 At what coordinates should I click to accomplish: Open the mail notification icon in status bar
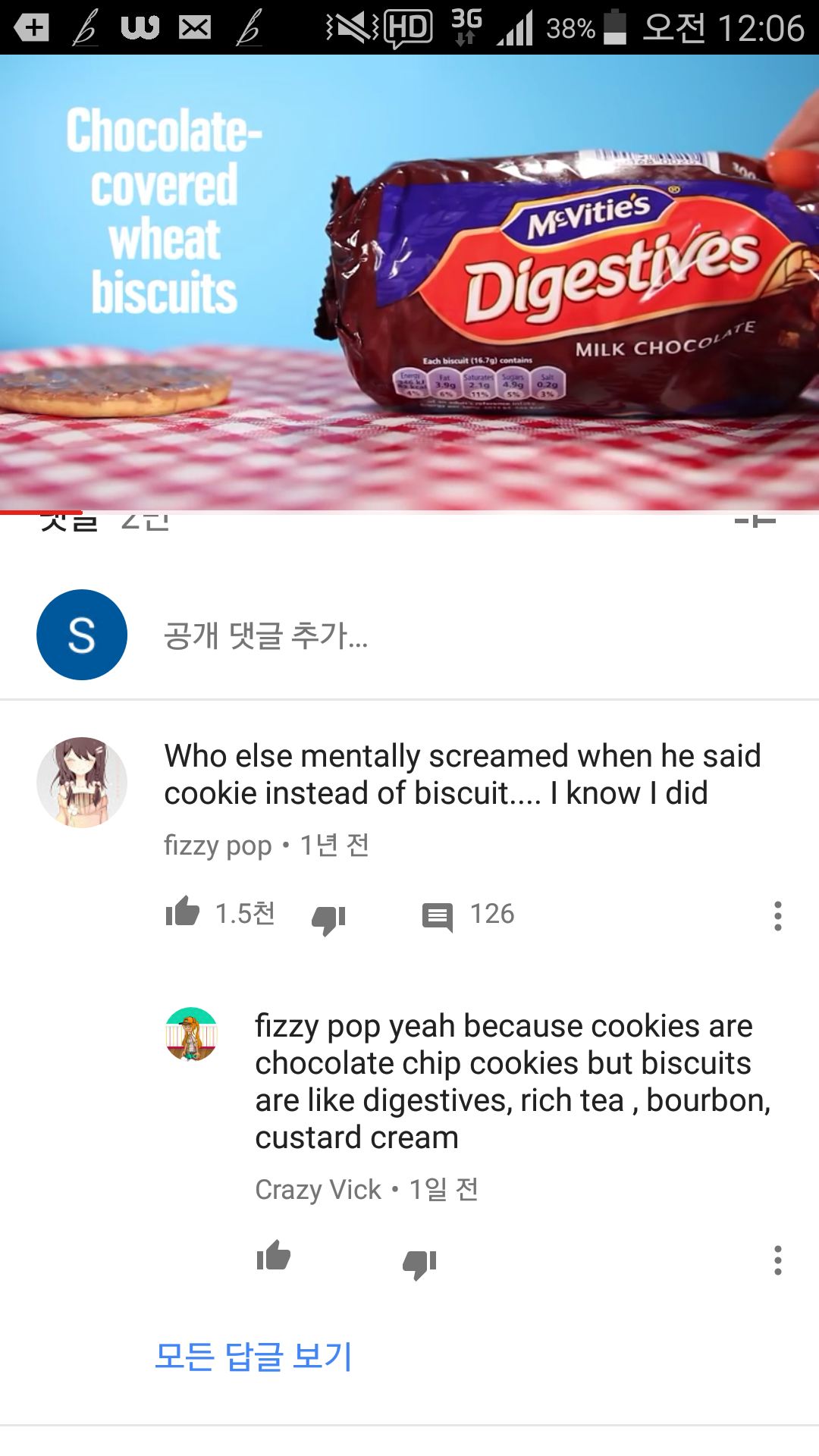tap(195, 28)
